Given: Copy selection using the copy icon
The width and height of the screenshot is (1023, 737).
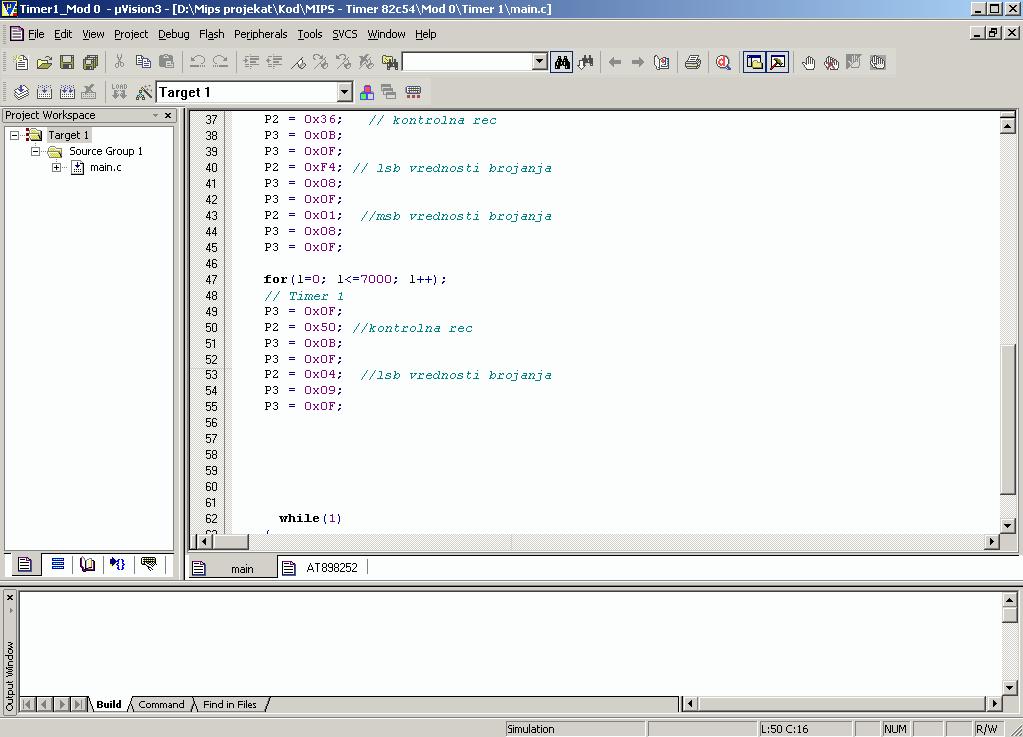Looking at the screenshot, I should (x=143, y=62).
